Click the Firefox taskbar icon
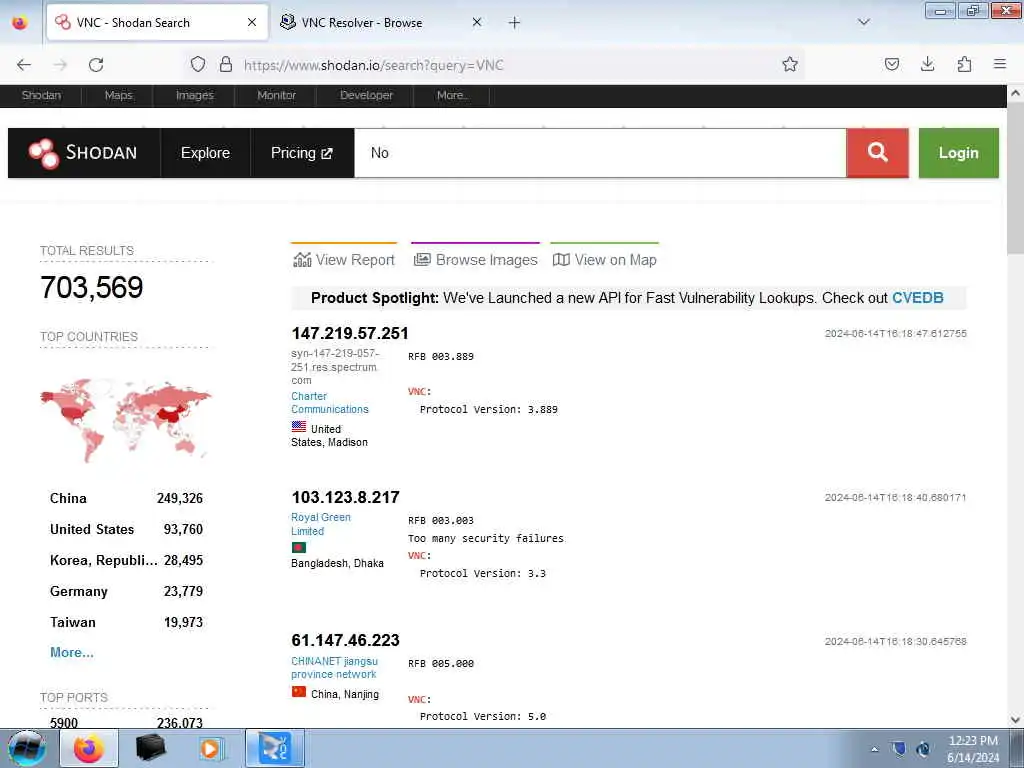Image resolution: width=1024 pixels, height=768 pixels. 89,748
